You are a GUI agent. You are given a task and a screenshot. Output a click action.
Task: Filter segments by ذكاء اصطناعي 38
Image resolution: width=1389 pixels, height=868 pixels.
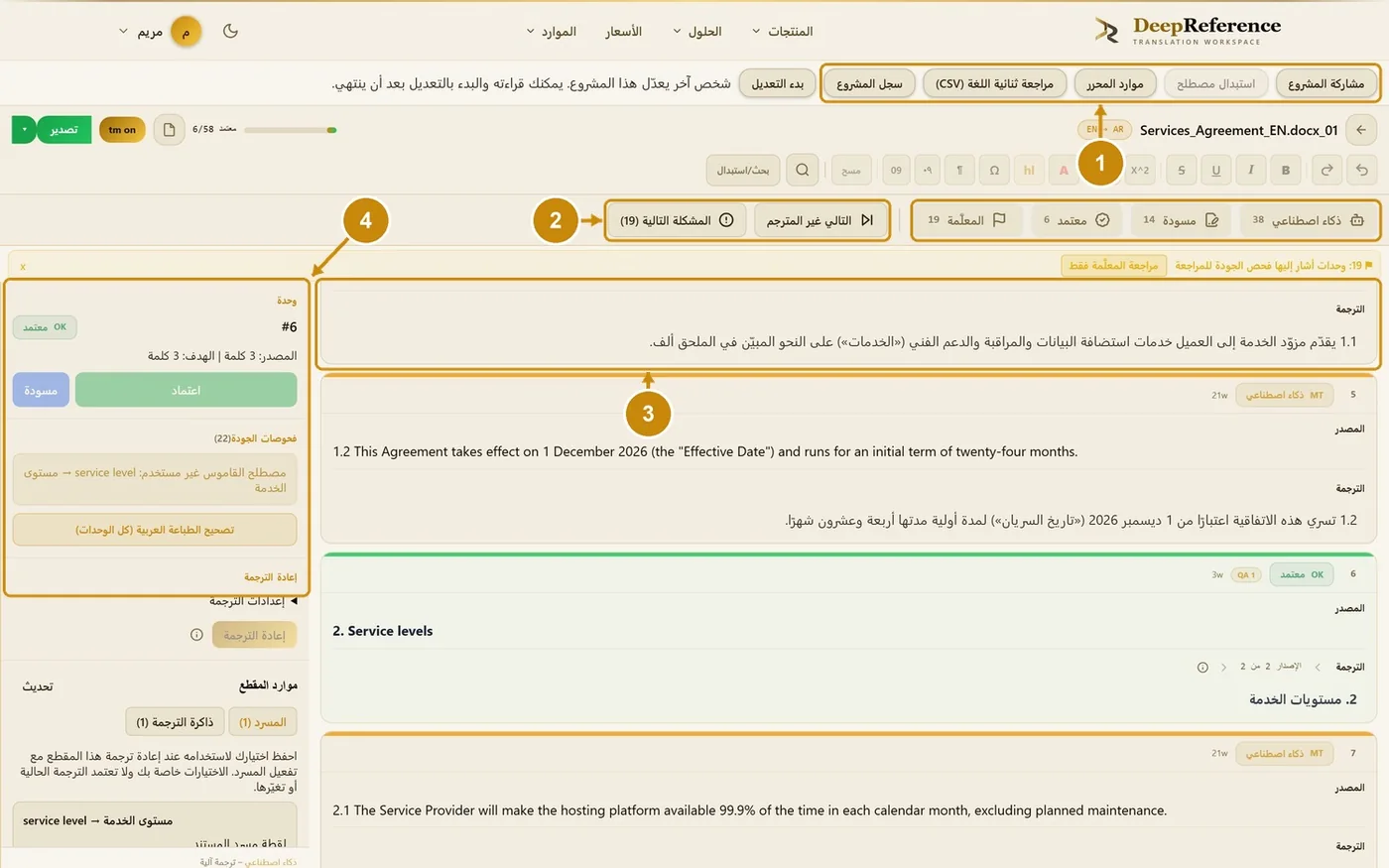pos(1308,220)
